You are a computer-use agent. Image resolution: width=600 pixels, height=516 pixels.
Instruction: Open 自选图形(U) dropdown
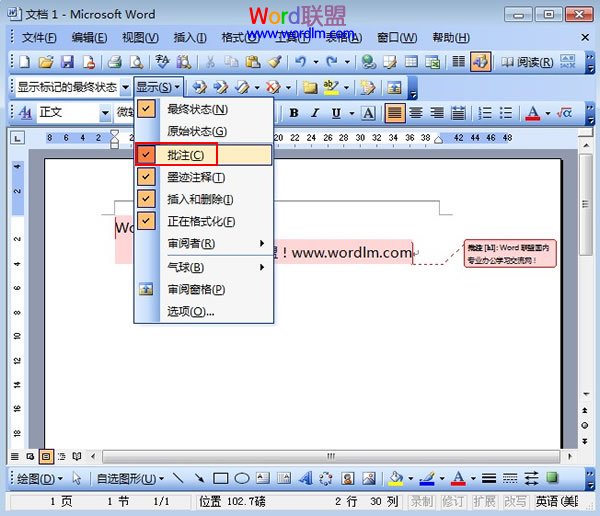(x=130, y=478)
